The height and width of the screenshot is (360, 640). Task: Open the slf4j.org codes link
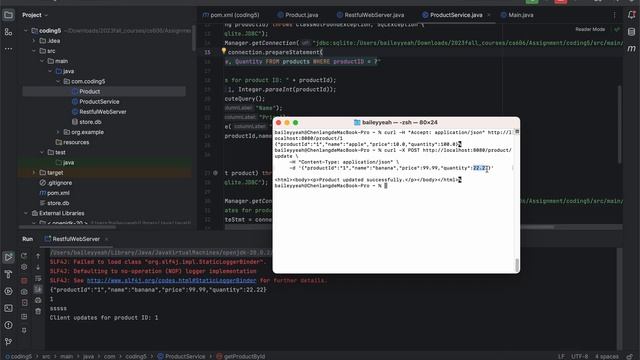171,280
